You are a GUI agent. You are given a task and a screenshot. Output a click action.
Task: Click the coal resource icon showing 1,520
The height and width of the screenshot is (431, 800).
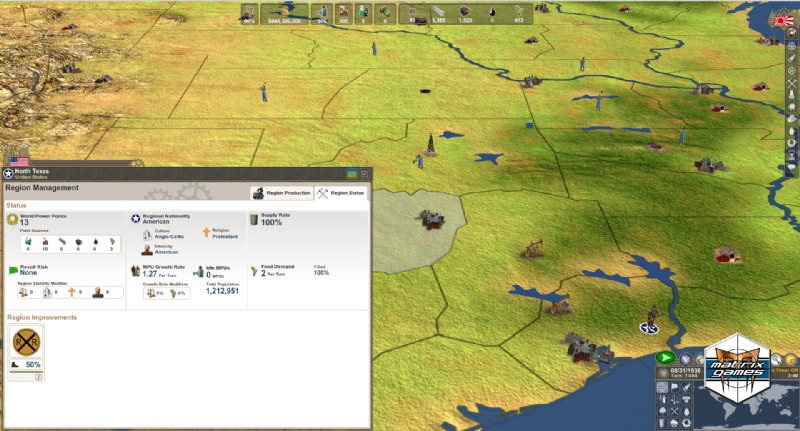465,11
